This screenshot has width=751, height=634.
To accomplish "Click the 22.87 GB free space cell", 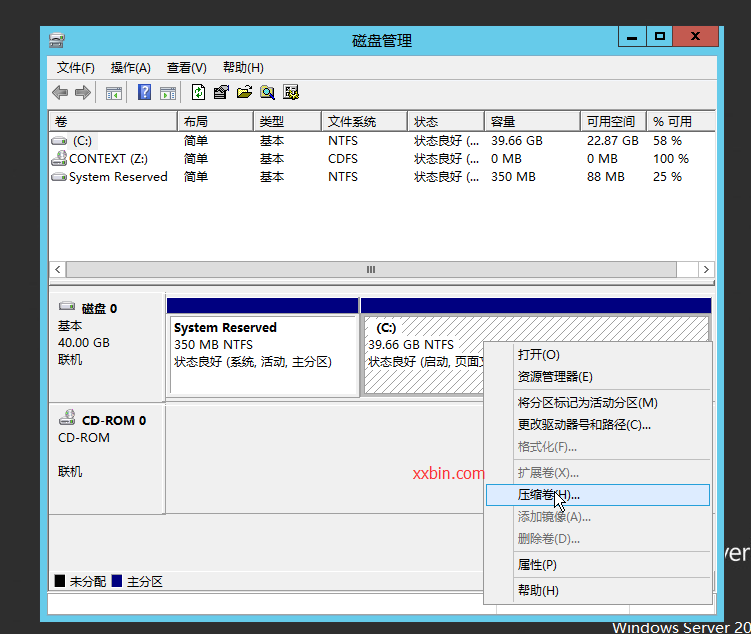I will click(613, 141).
